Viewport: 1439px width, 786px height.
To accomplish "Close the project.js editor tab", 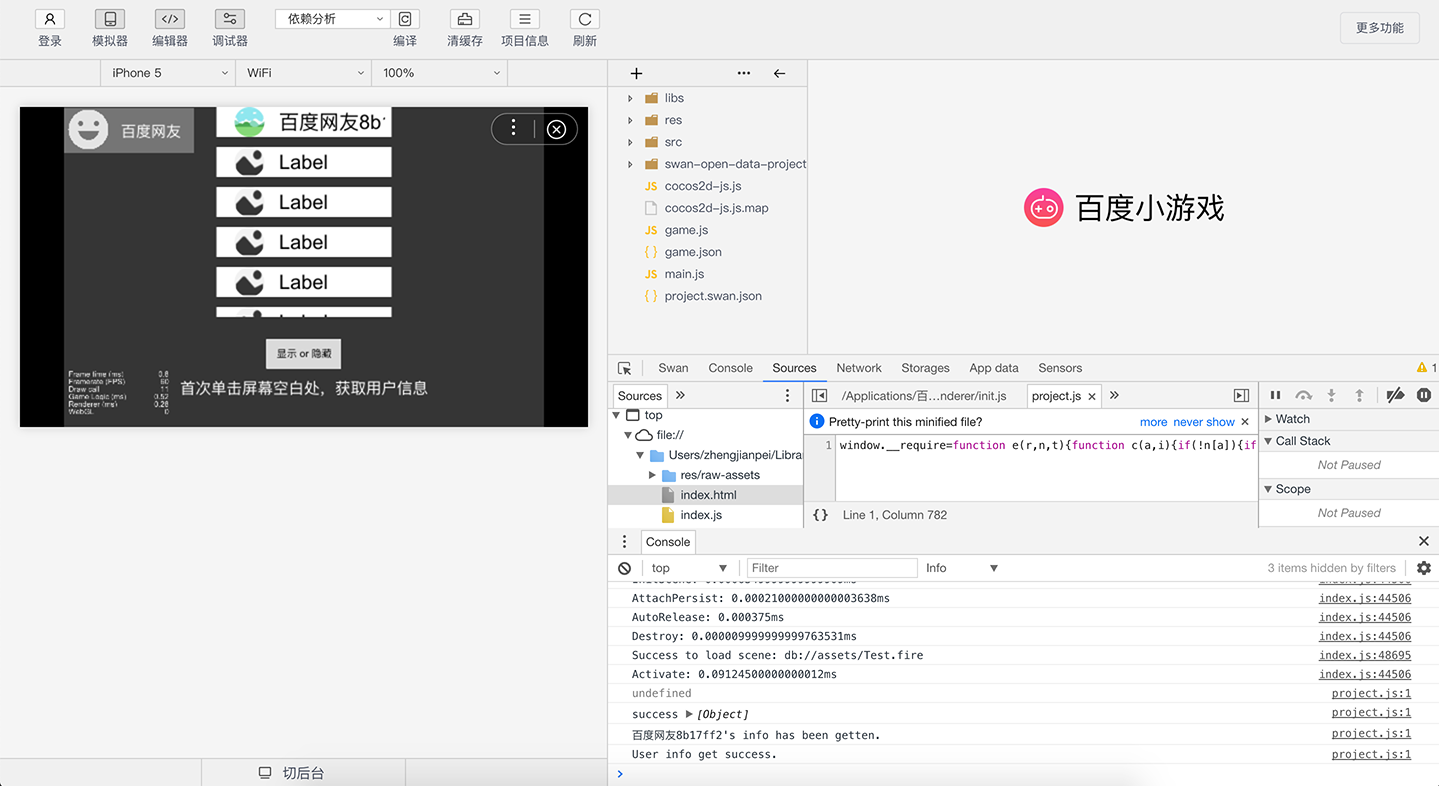I will (x=1092, y=396).
